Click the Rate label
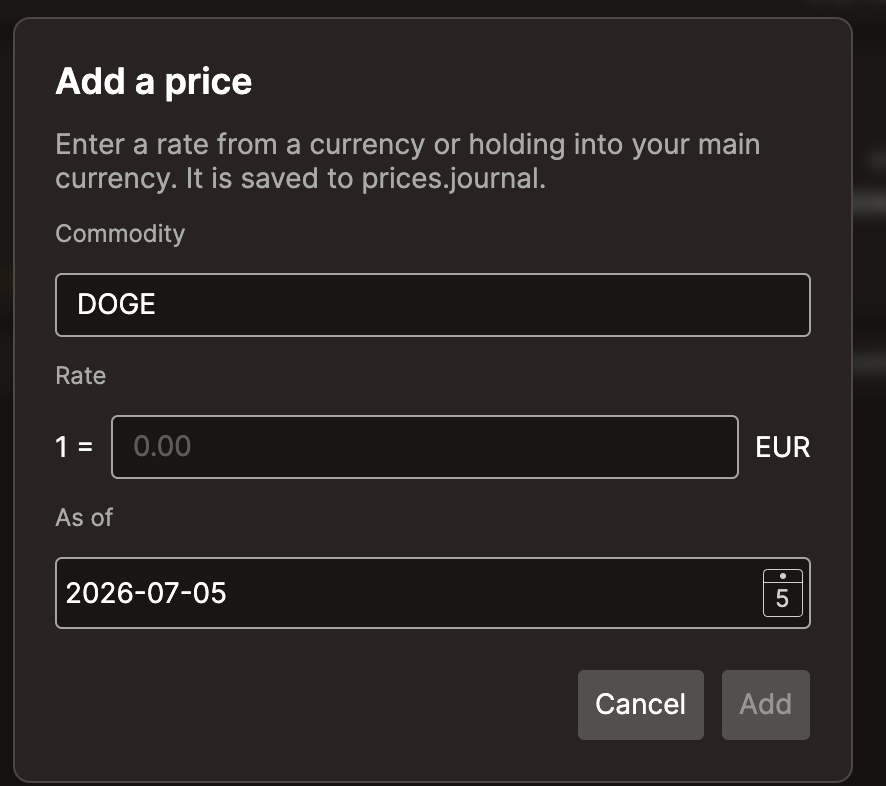 click(81, 376)
